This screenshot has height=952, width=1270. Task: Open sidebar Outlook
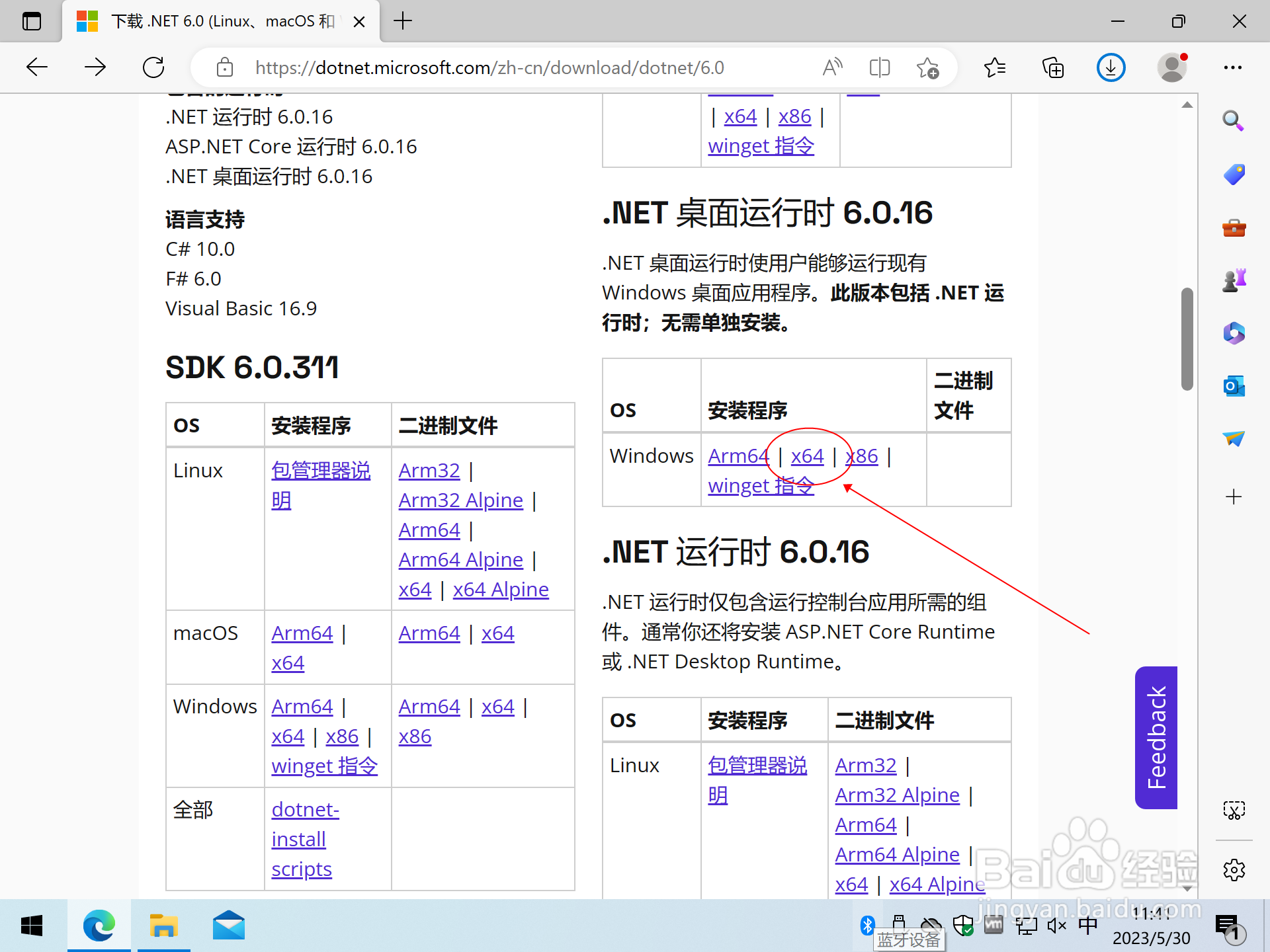coord(1234,385)
